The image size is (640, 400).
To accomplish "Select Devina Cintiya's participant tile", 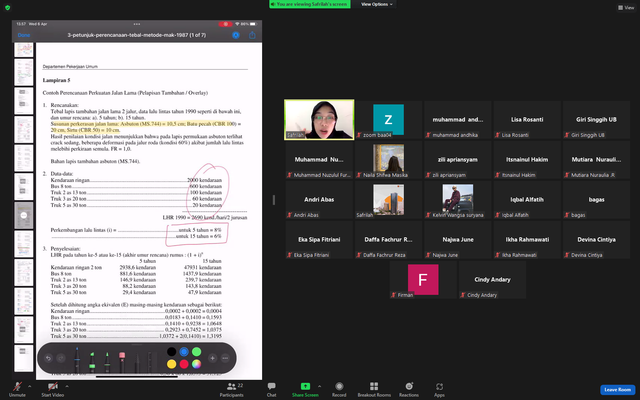I will [596, 240].
